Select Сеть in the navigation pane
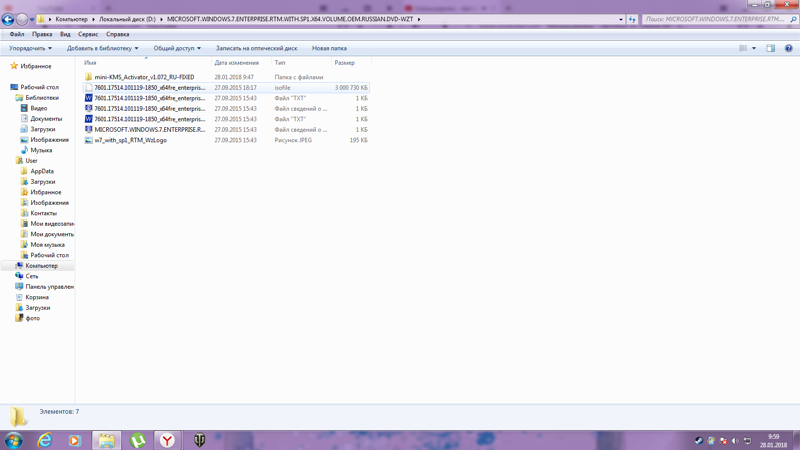 pos(32,276)
